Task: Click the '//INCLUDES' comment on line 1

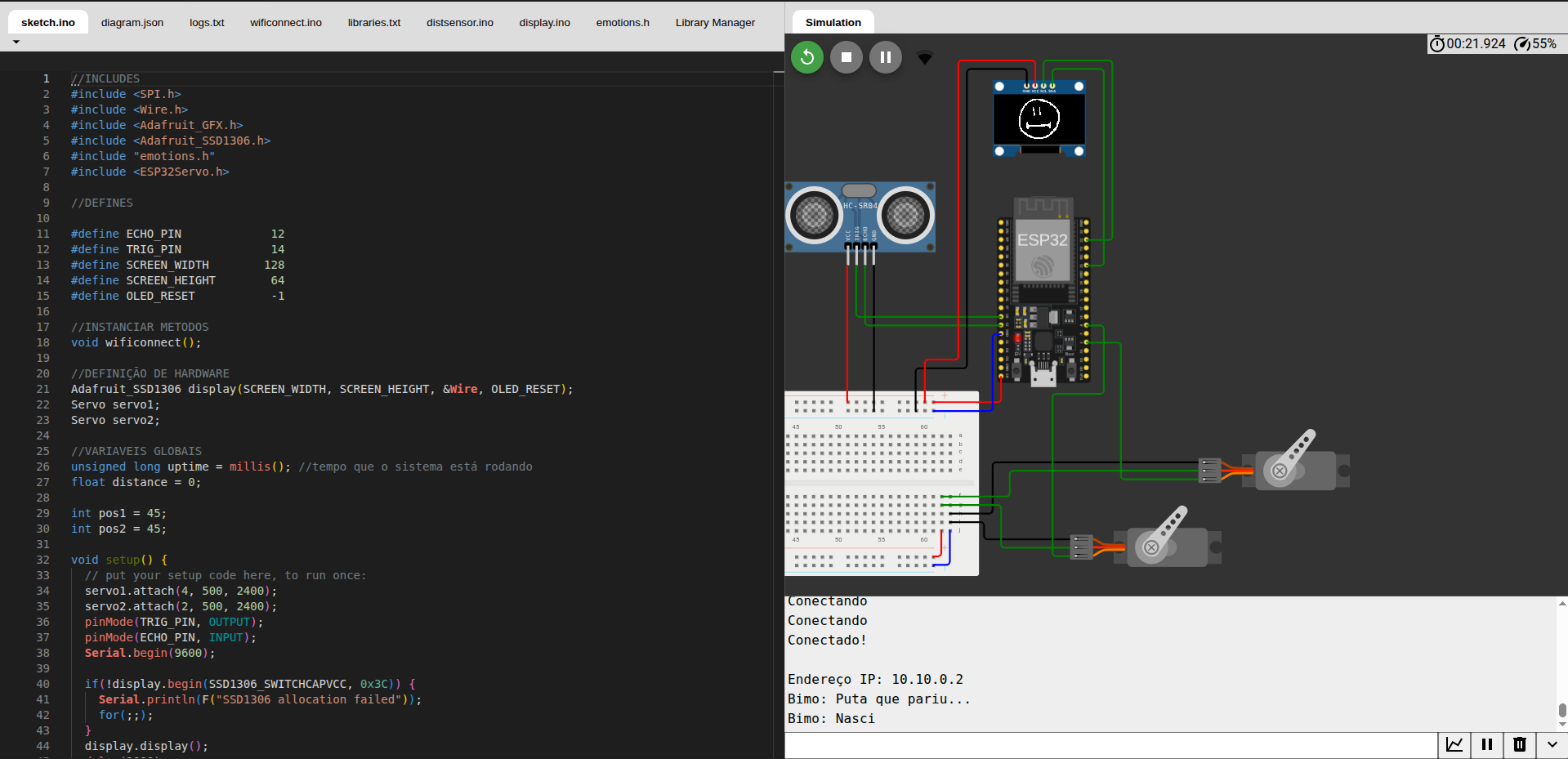Action: [x=105, y=78]
